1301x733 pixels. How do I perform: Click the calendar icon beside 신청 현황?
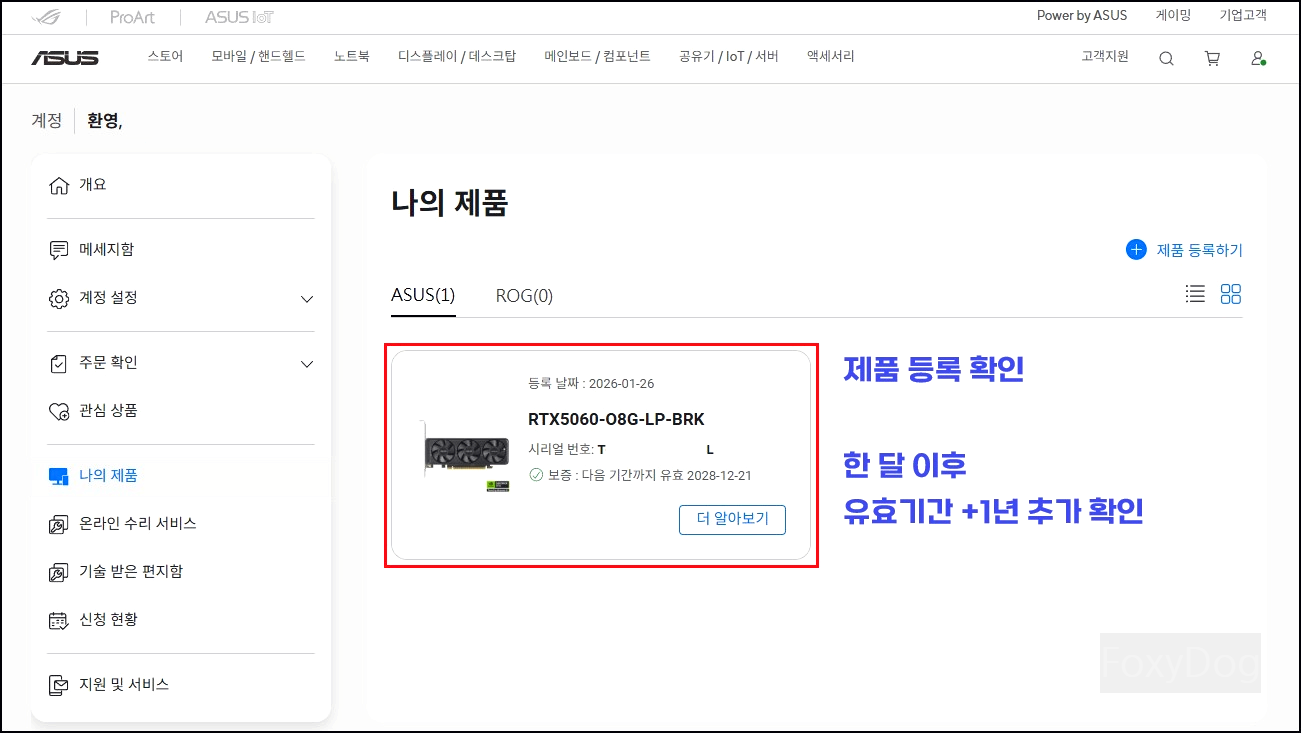pos(59,620)
